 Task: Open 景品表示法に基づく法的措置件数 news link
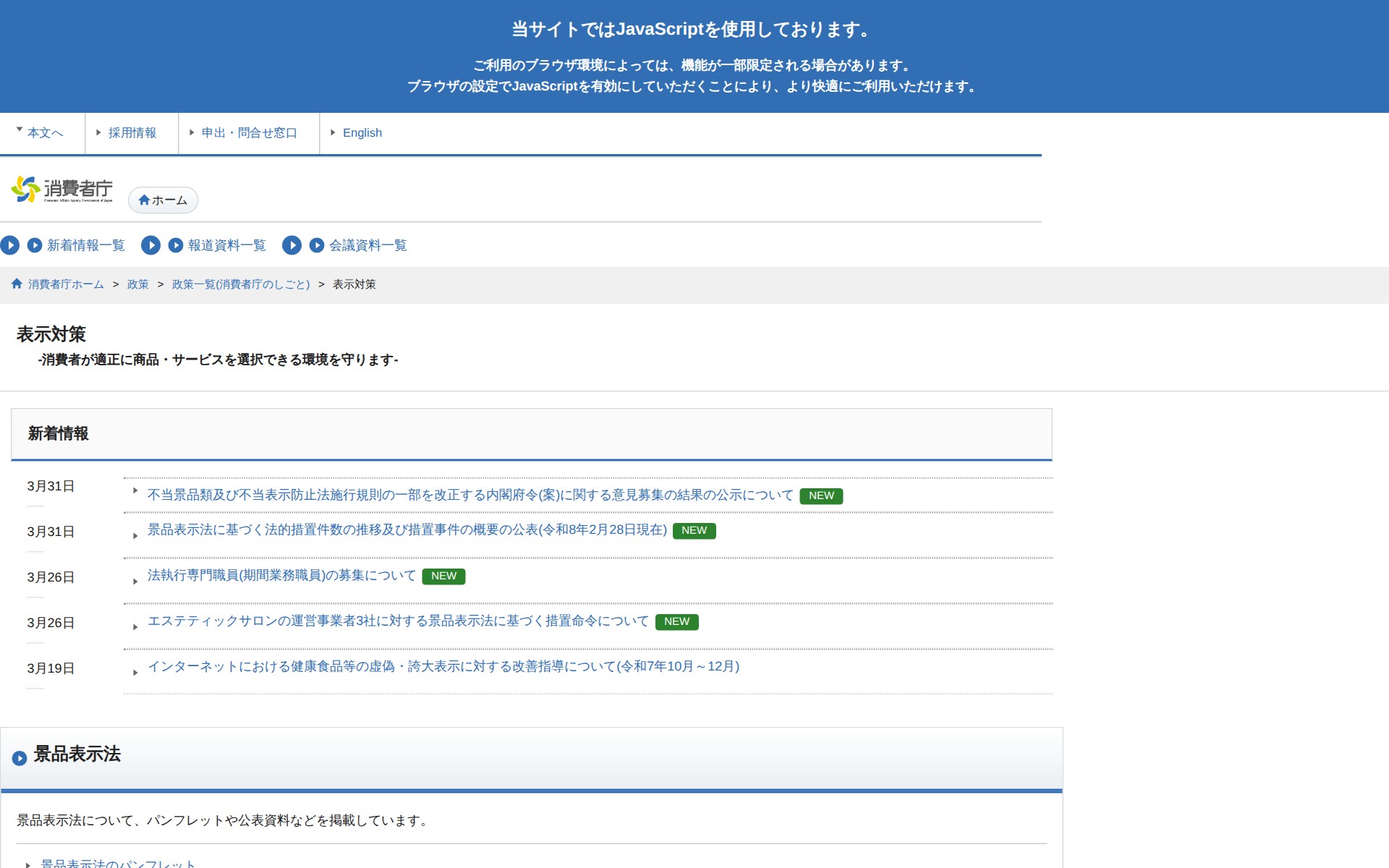click(407, 529)
